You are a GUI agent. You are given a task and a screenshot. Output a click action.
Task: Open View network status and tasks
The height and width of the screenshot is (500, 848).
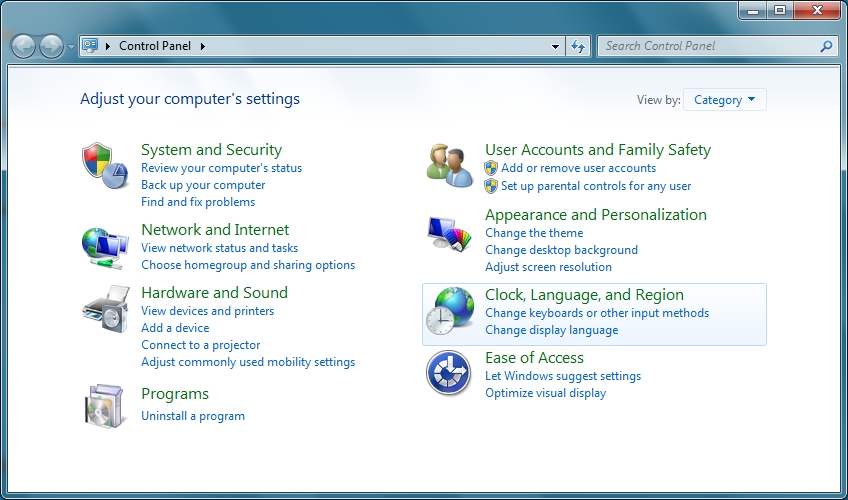220,248
